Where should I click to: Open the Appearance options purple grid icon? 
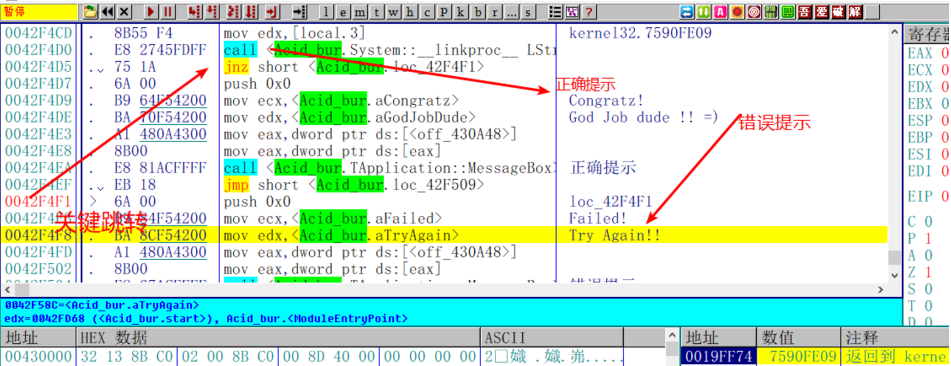tap(572, 12)
